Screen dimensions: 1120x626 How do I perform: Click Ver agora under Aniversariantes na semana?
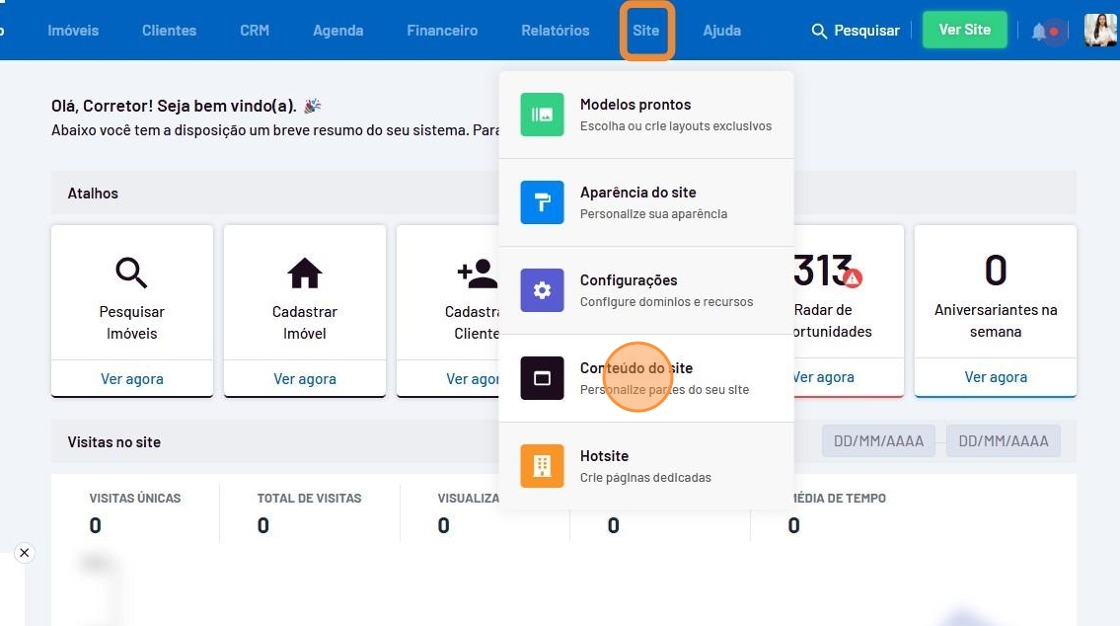pos(995,377)
